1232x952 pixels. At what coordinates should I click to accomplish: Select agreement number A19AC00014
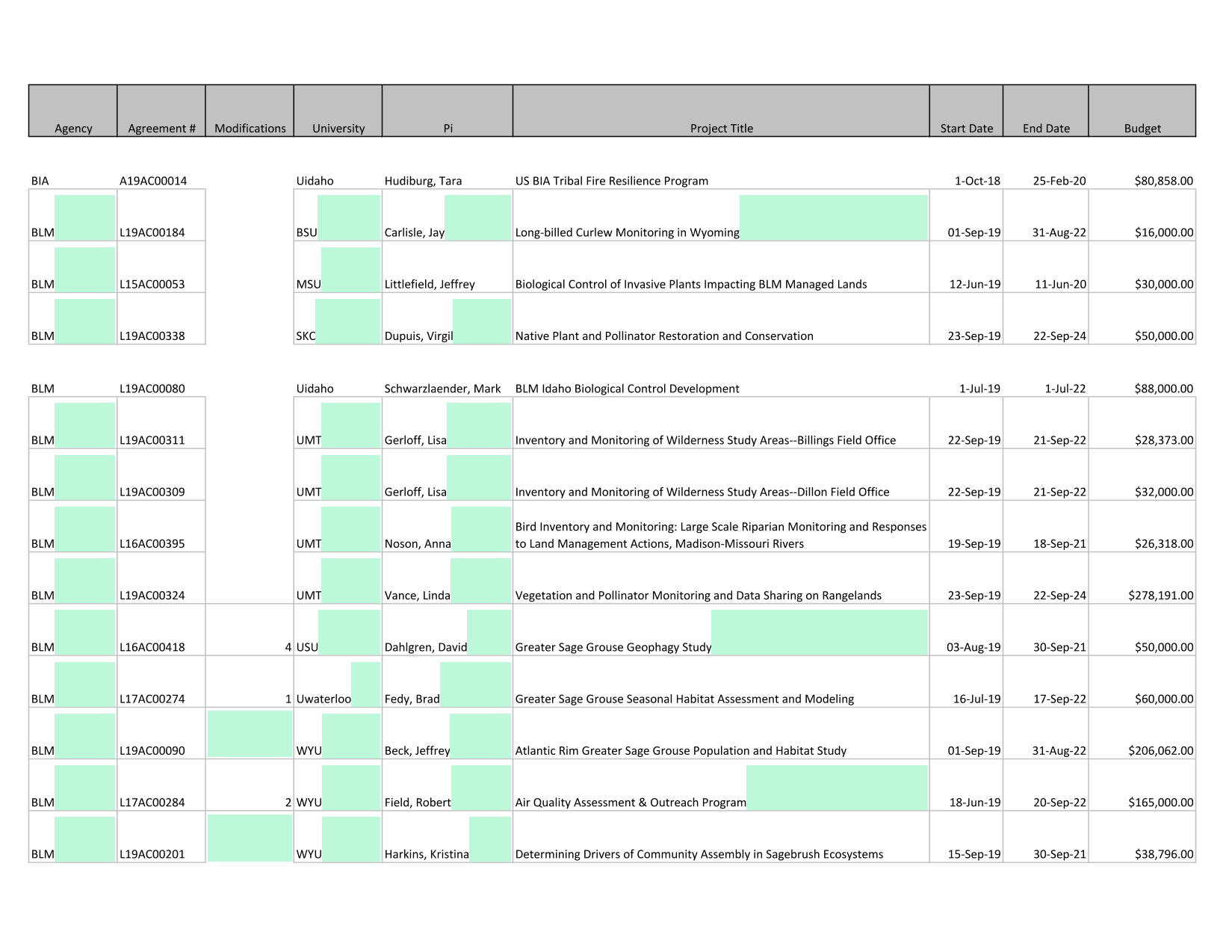tap(153, 181)
